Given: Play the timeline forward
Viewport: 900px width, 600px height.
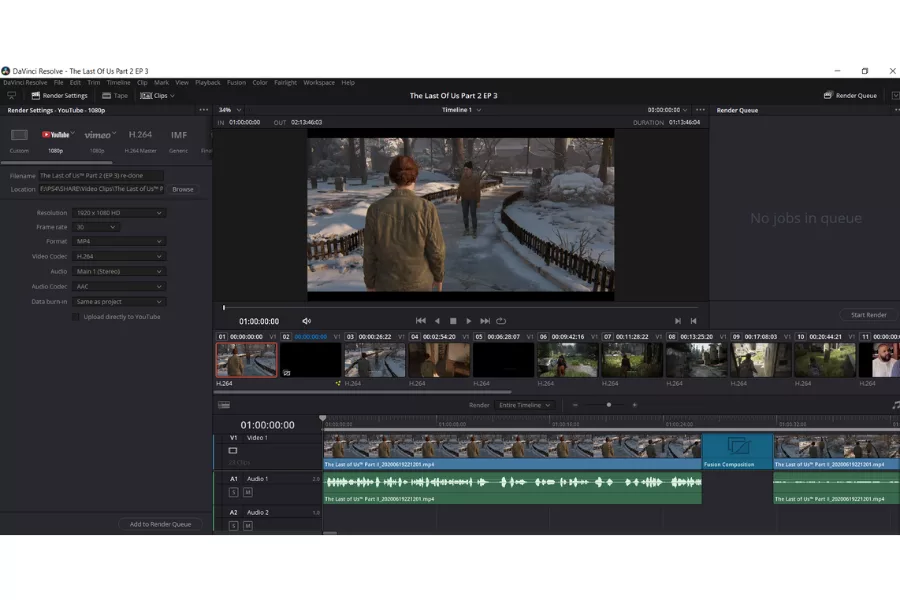Looking at the screenshot, I should tap(468, 321).
